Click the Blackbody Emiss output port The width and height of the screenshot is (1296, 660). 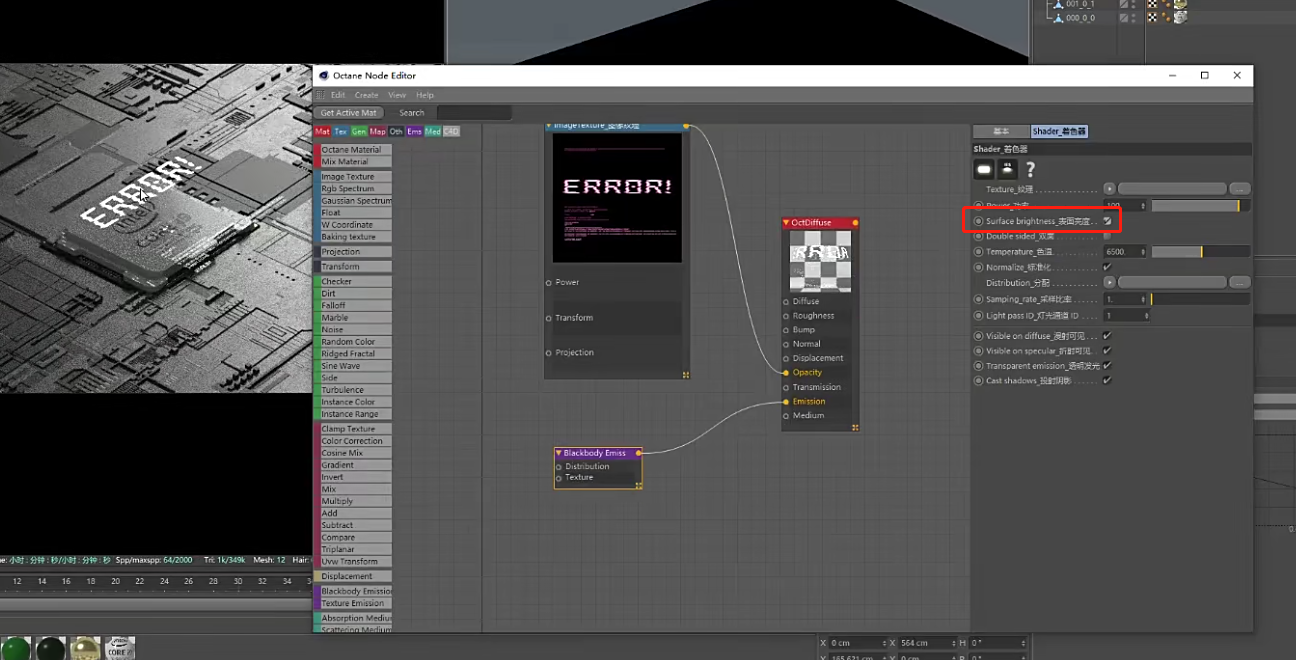point(639,453)
